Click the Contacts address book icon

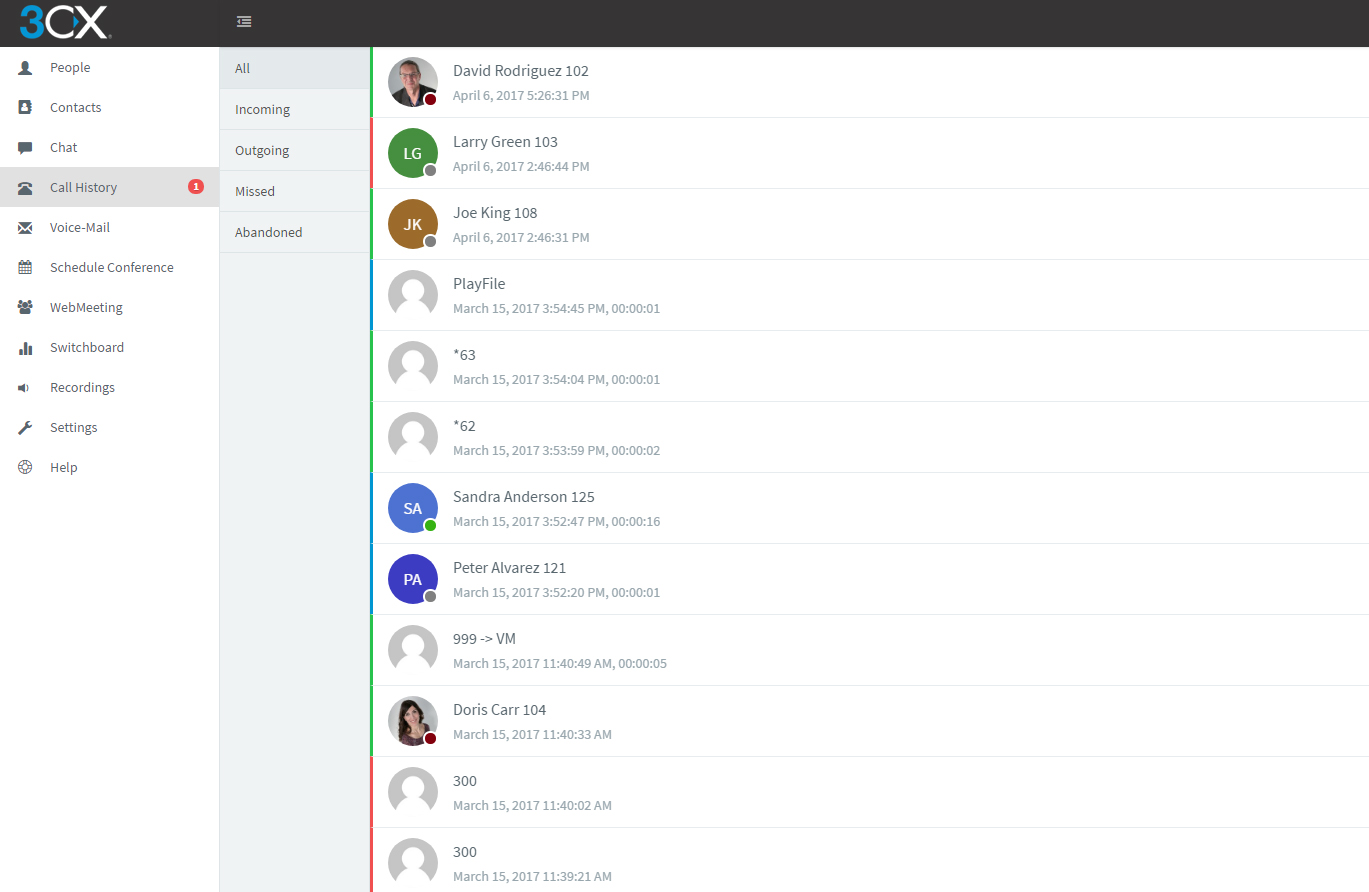26,108
